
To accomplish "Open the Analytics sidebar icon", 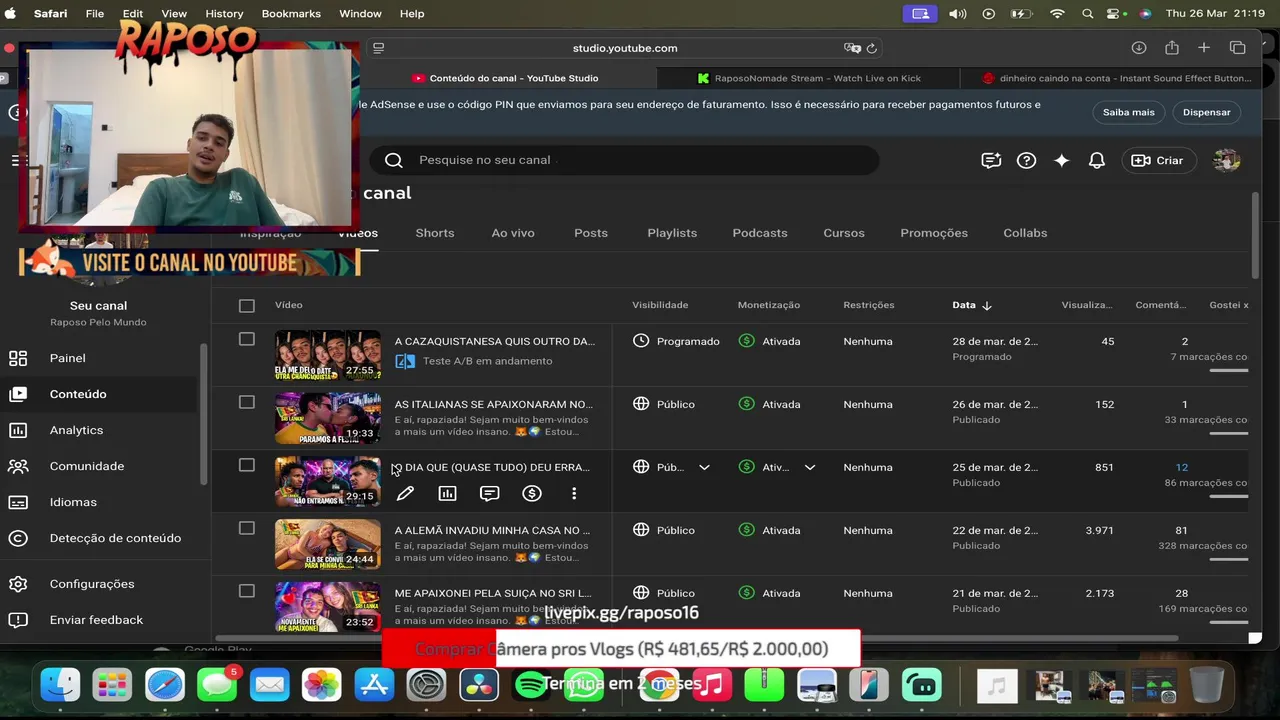I will (x=18, y=430).
